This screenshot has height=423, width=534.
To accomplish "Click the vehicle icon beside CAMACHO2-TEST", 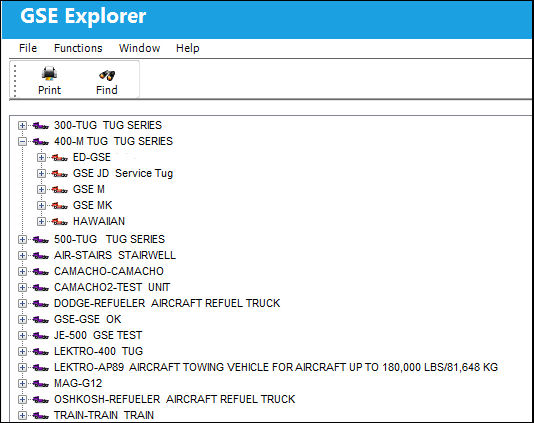I will click(x=41, y=288).
